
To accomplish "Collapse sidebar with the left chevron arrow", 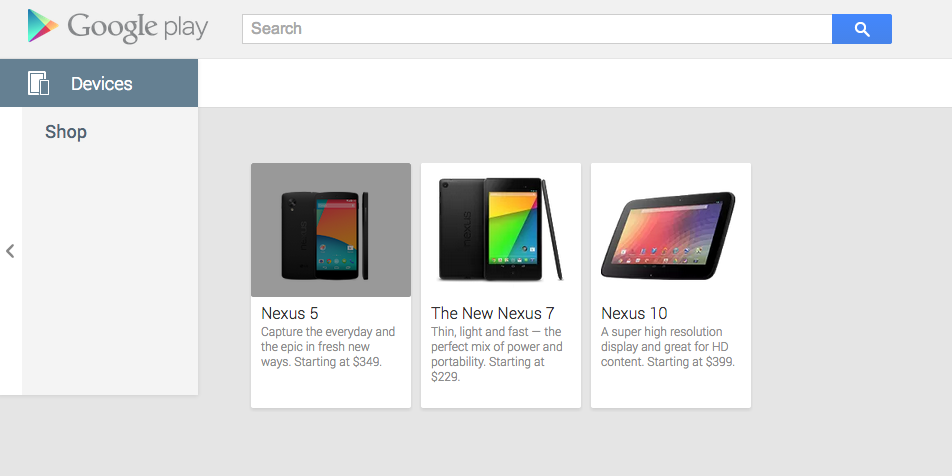I will coord(10,251).
